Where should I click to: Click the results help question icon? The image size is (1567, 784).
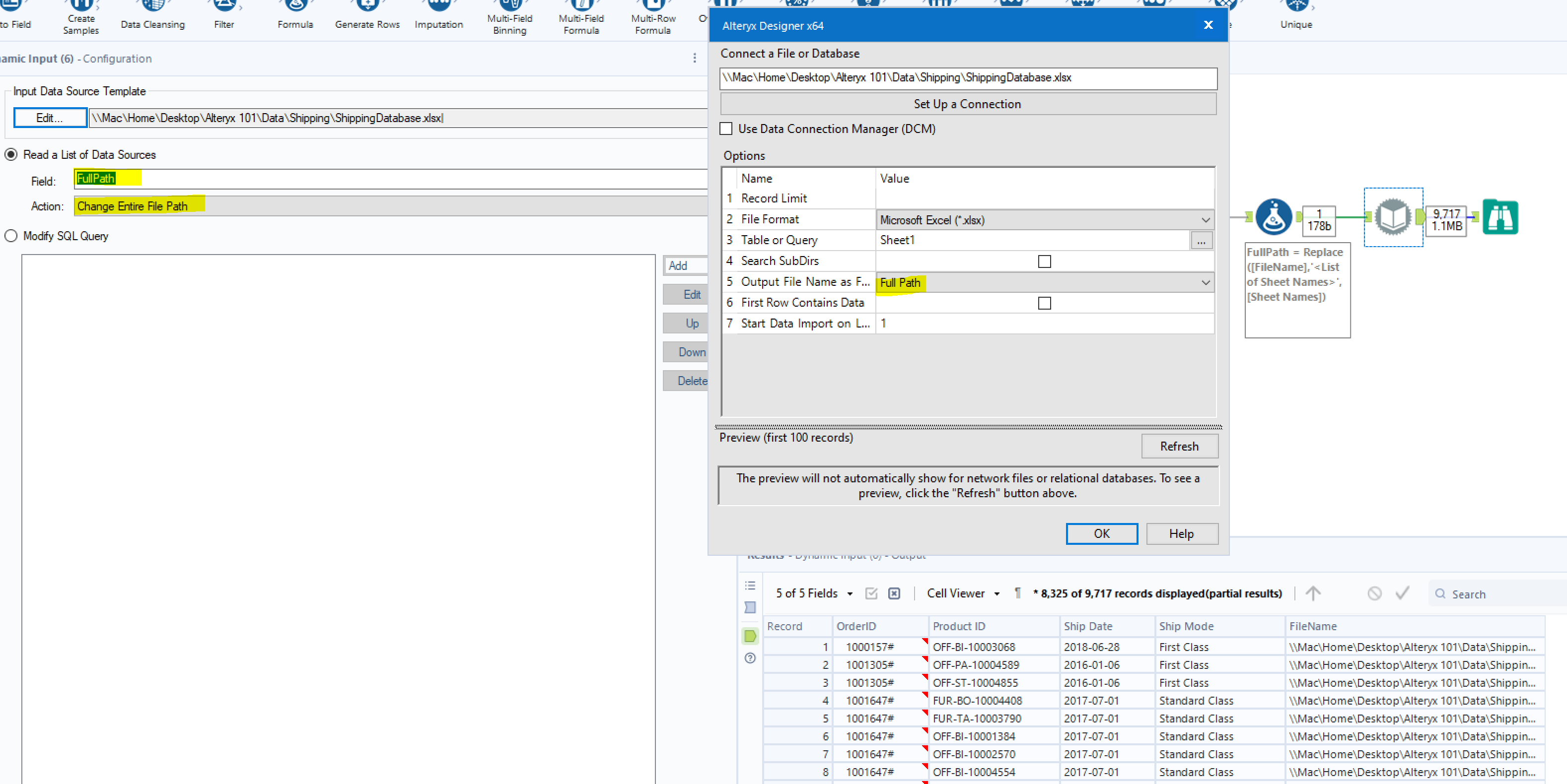click(x=750, y=658)
